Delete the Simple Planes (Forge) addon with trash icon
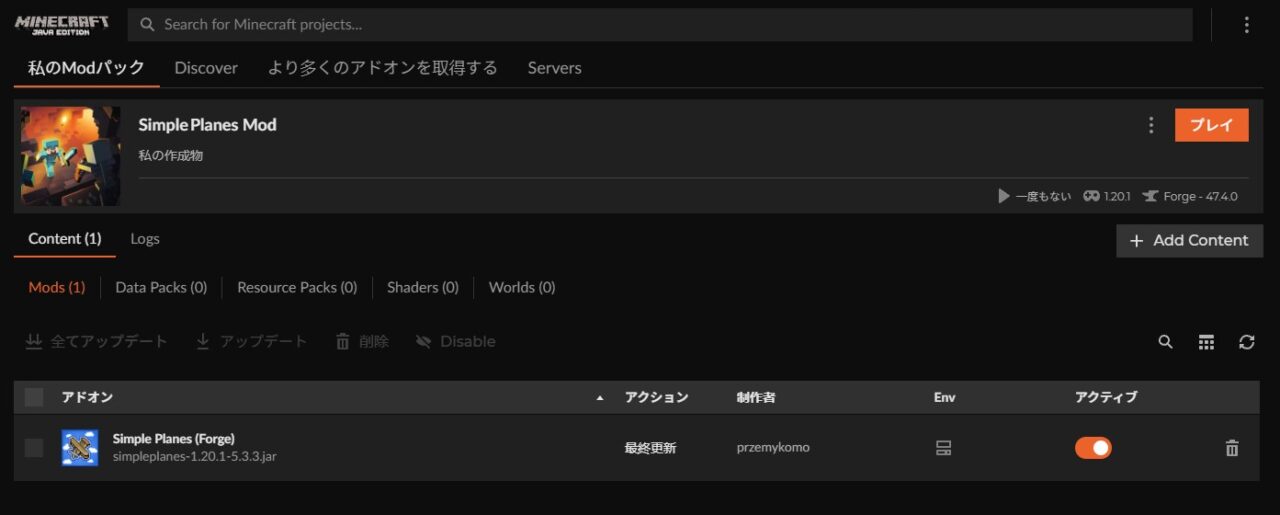This screenshot has height=515, width=1280. (1232, 448)
